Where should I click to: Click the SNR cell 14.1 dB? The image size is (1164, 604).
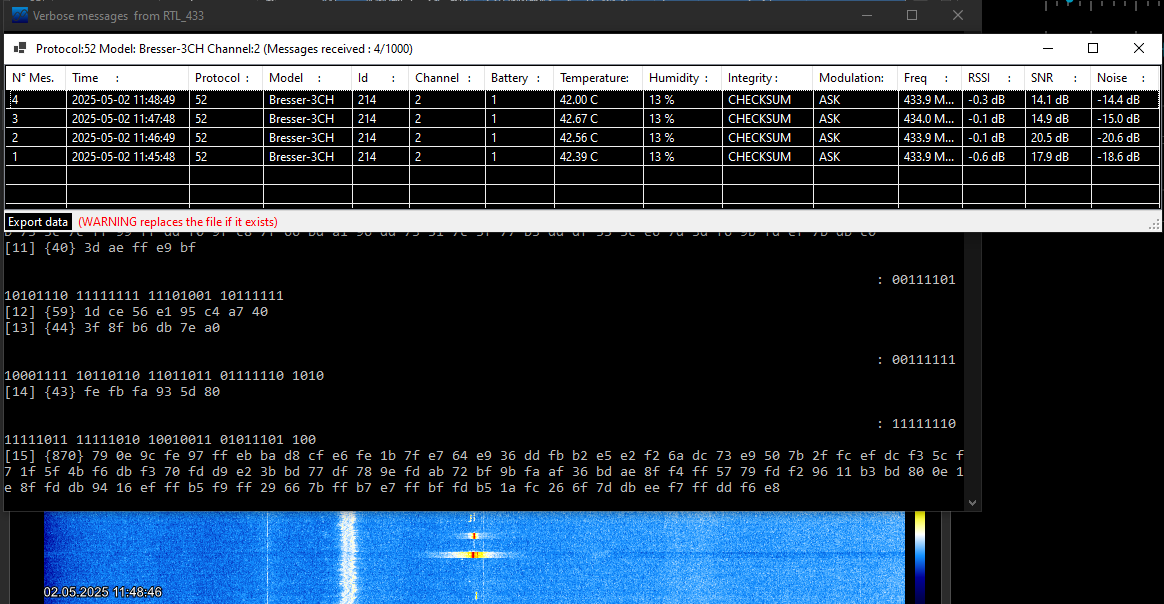(x=1058, y=99)
